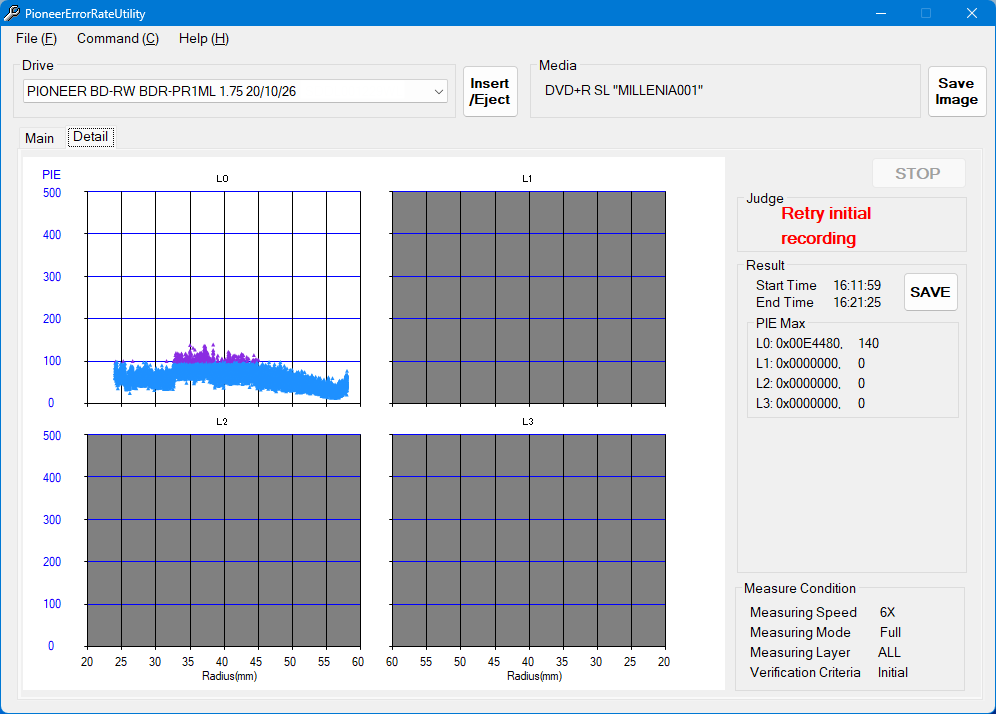Screen dimensions: 996x714
Task: Open the Help menu
Action: [203, 38]
